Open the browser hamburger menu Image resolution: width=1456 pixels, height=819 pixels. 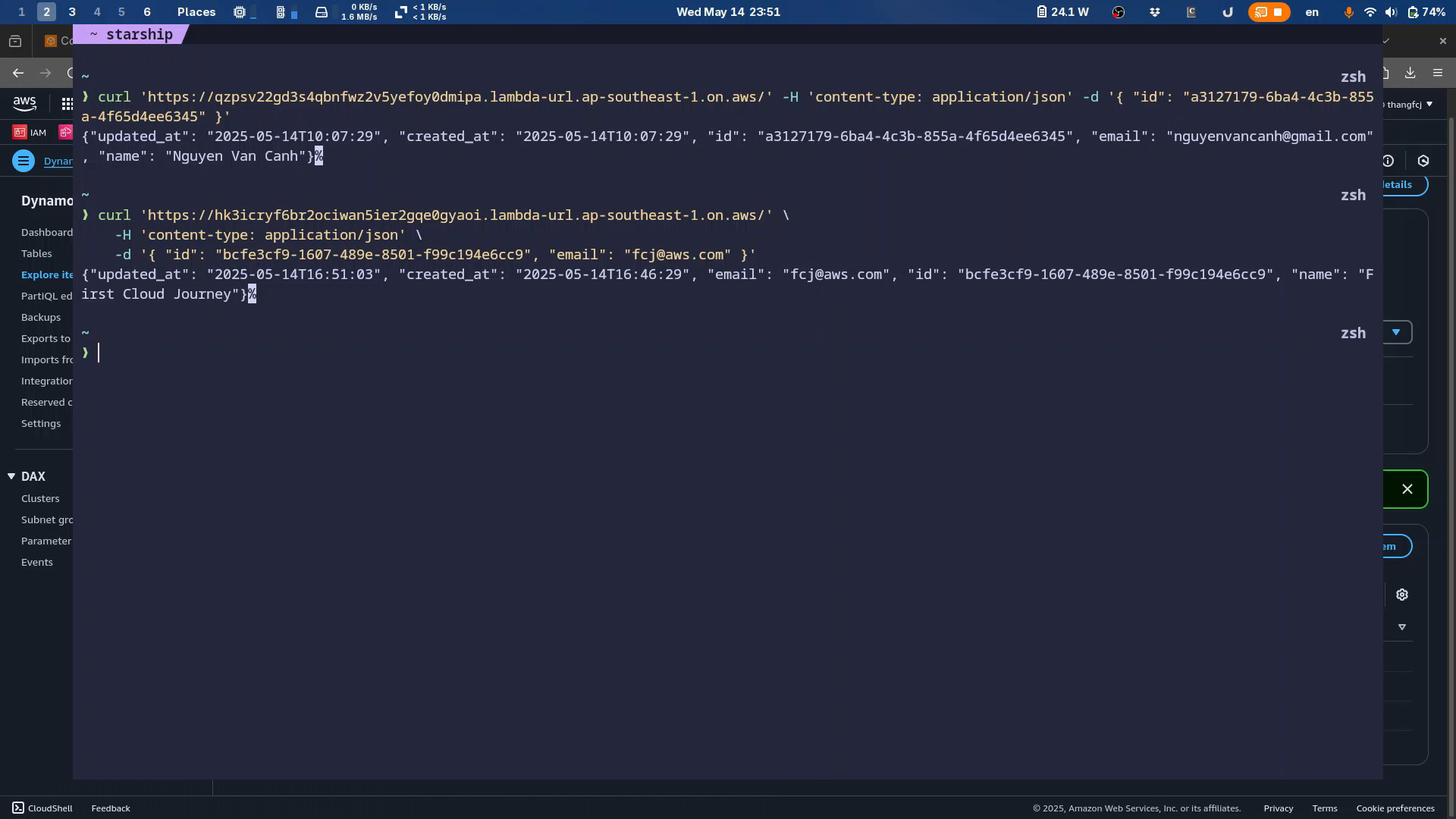[x=1438, y=73]
